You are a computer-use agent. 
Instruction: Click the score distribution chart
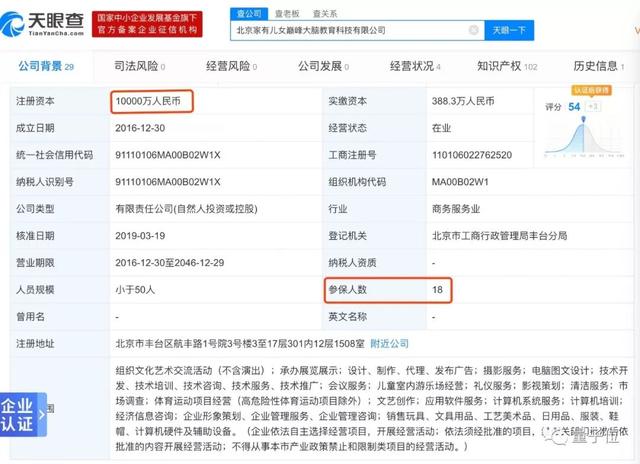coord(584,137)
